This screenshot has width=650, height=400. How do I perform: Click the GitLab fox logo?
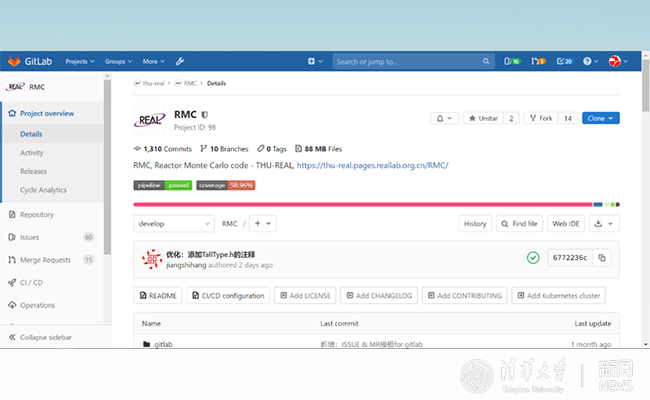(14, 61)
